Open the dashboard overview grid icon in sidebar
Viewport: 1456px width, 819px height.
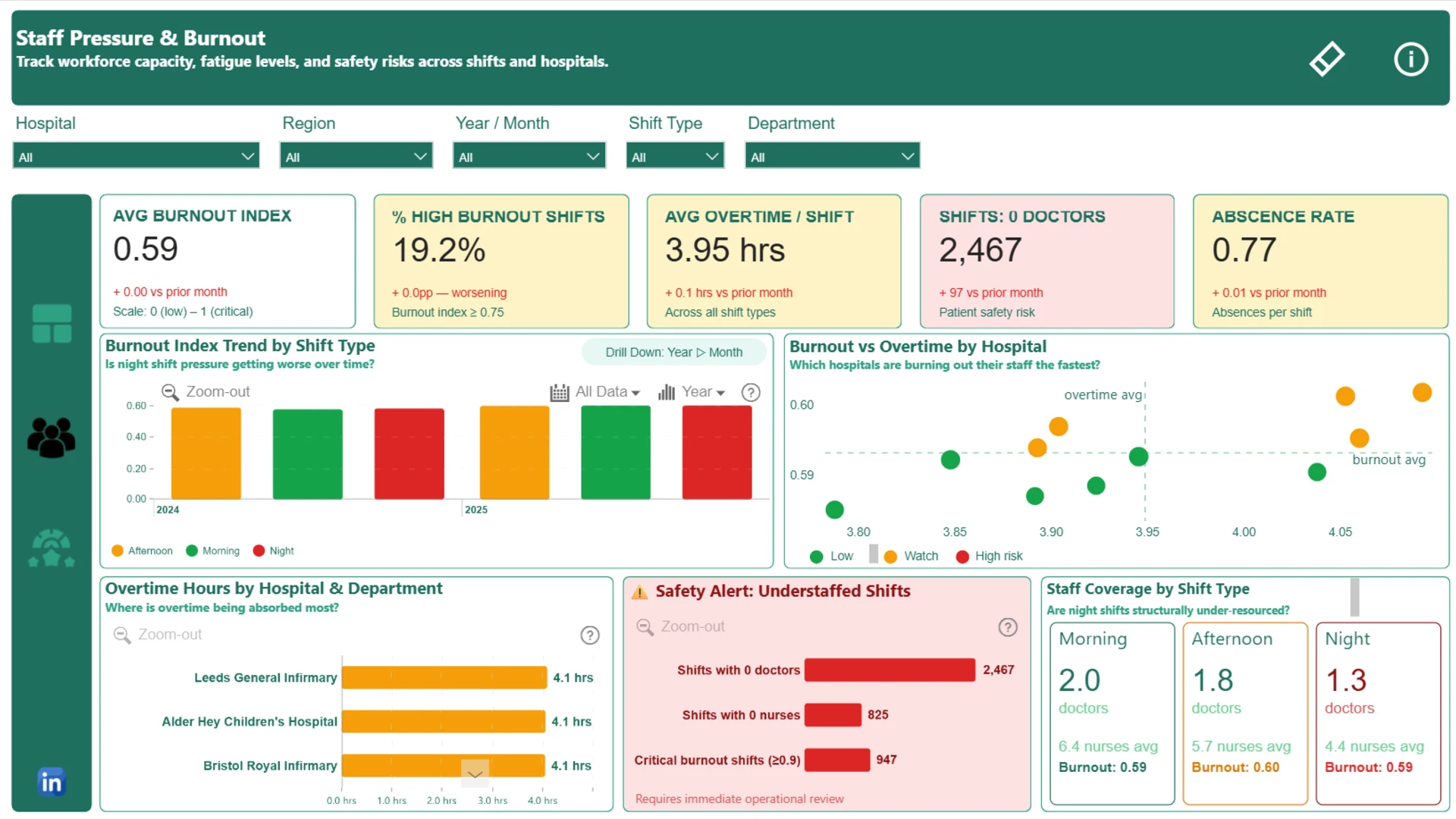[52, 324]
